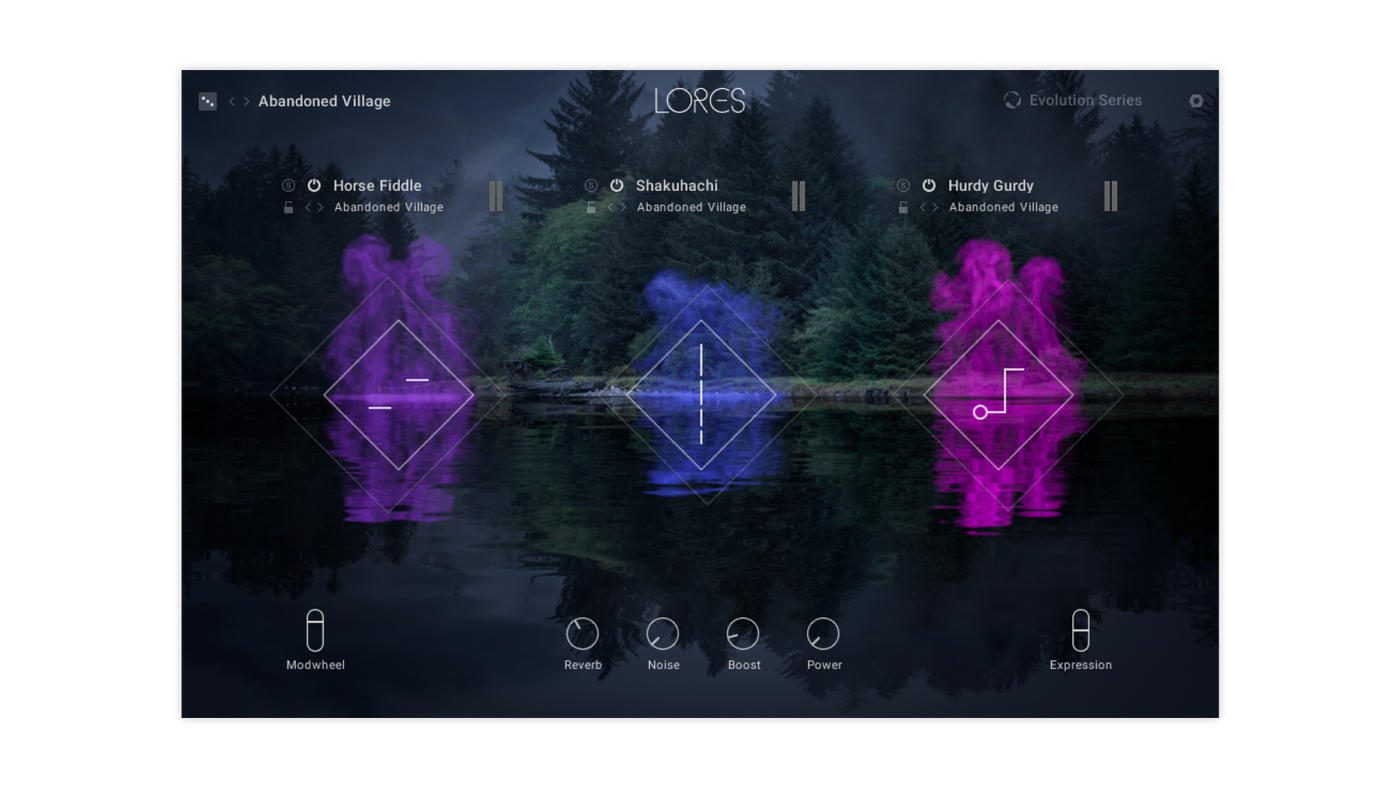Select next preset for Hurdy Gurdy layer
1400x788 pixels.
[936, 208]
